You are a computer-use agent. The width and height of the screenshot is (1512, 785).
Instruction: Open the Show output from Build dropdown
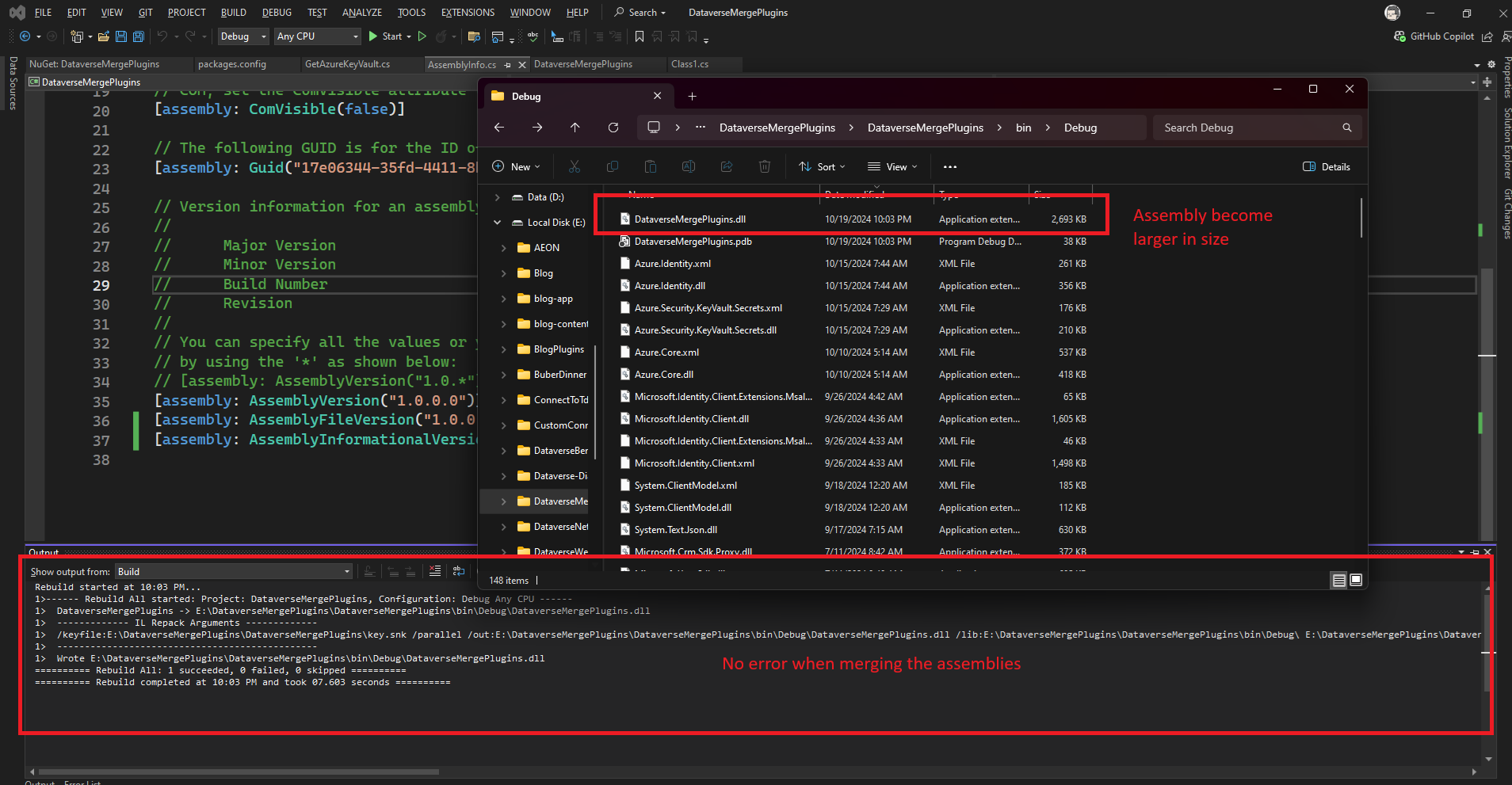point(234,571)
